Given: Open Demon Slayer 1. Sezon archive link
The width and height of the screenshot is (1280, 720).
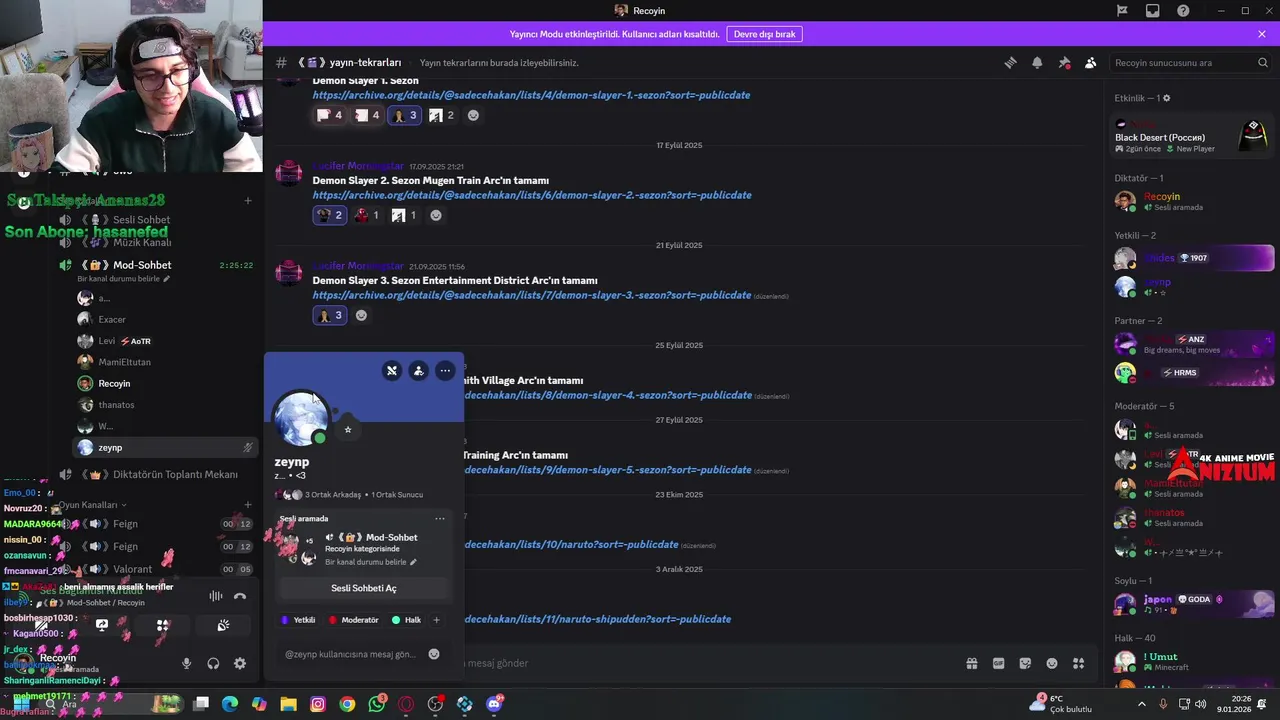Looking at the screenshot, I should tap(531, 95).
